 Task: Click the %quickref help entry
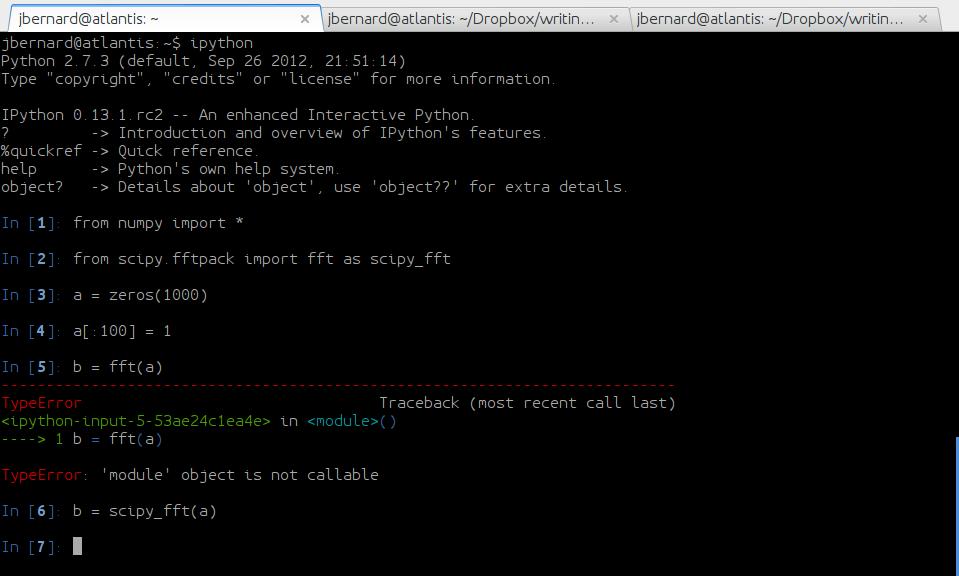32,151
